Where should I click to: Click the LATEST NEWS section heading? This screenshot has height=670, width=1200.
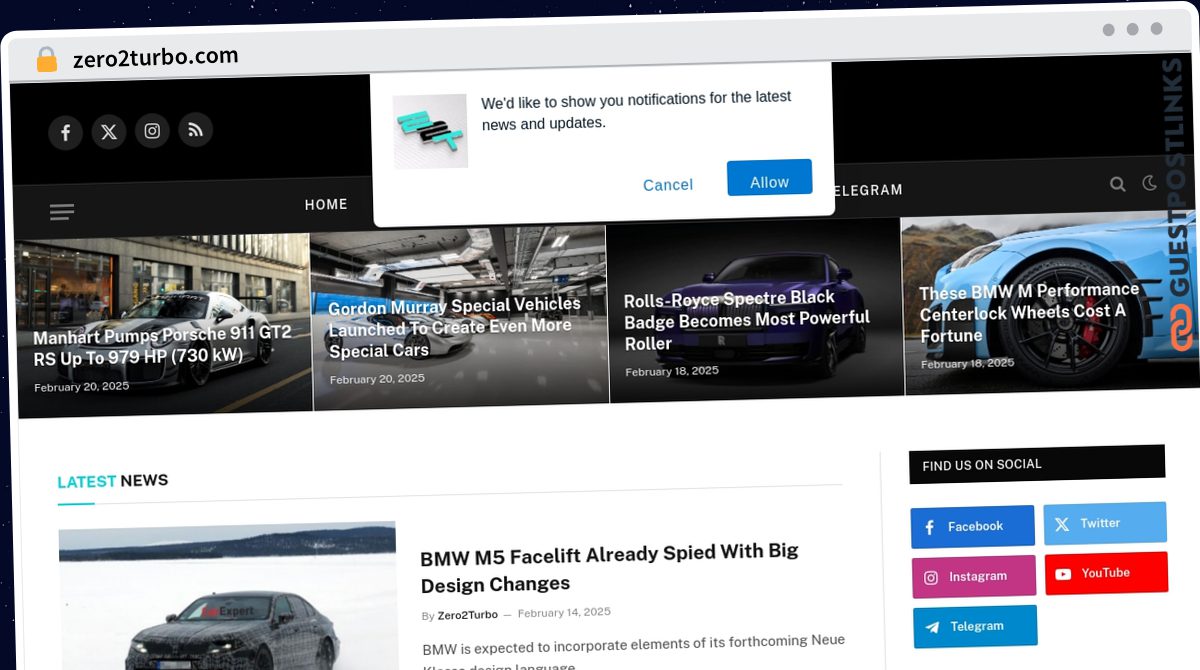tap(113, 481)
